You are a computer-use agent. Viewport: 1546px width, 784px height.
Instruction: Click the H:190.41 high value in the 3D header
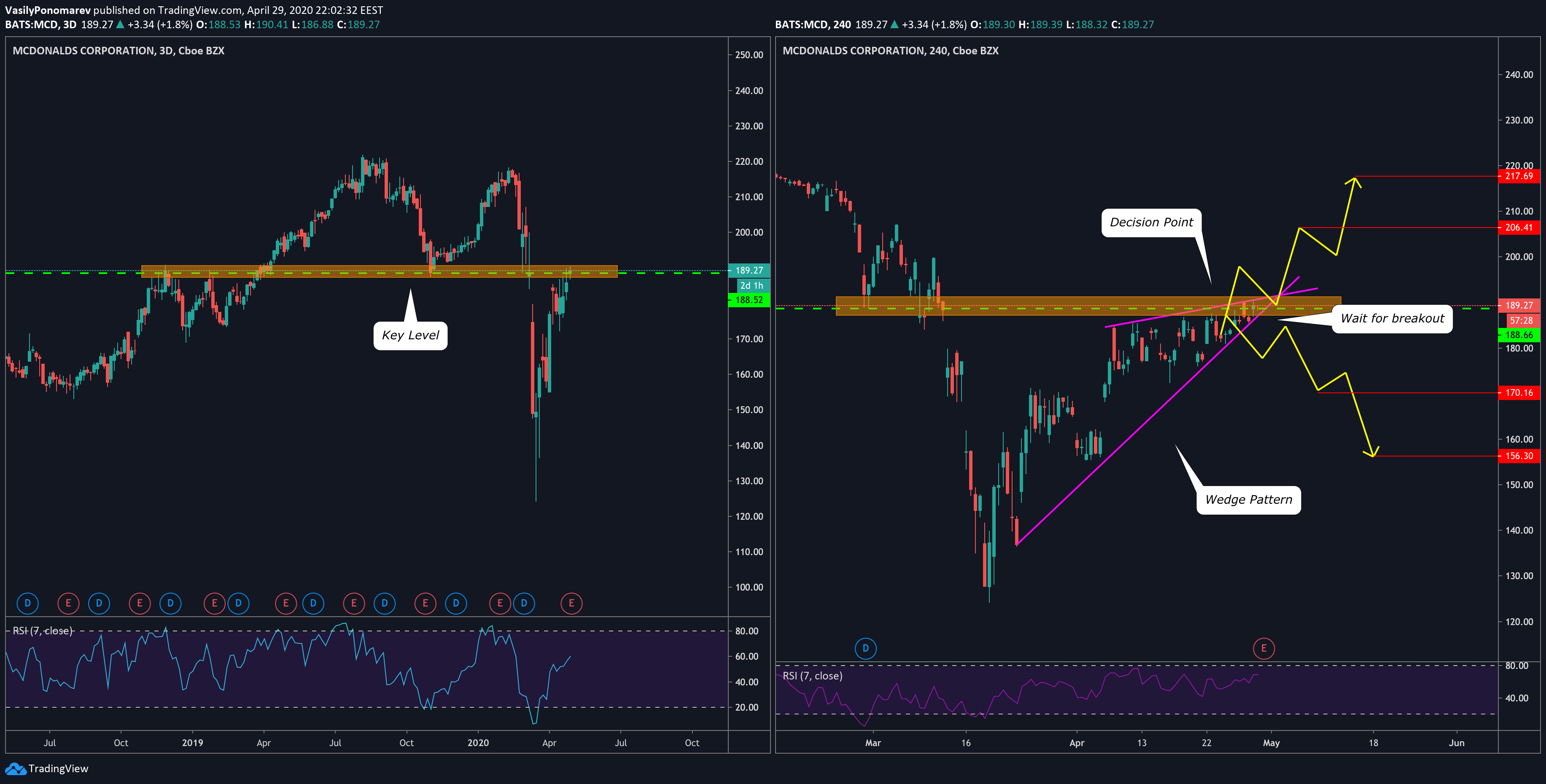tap(266, 24)
